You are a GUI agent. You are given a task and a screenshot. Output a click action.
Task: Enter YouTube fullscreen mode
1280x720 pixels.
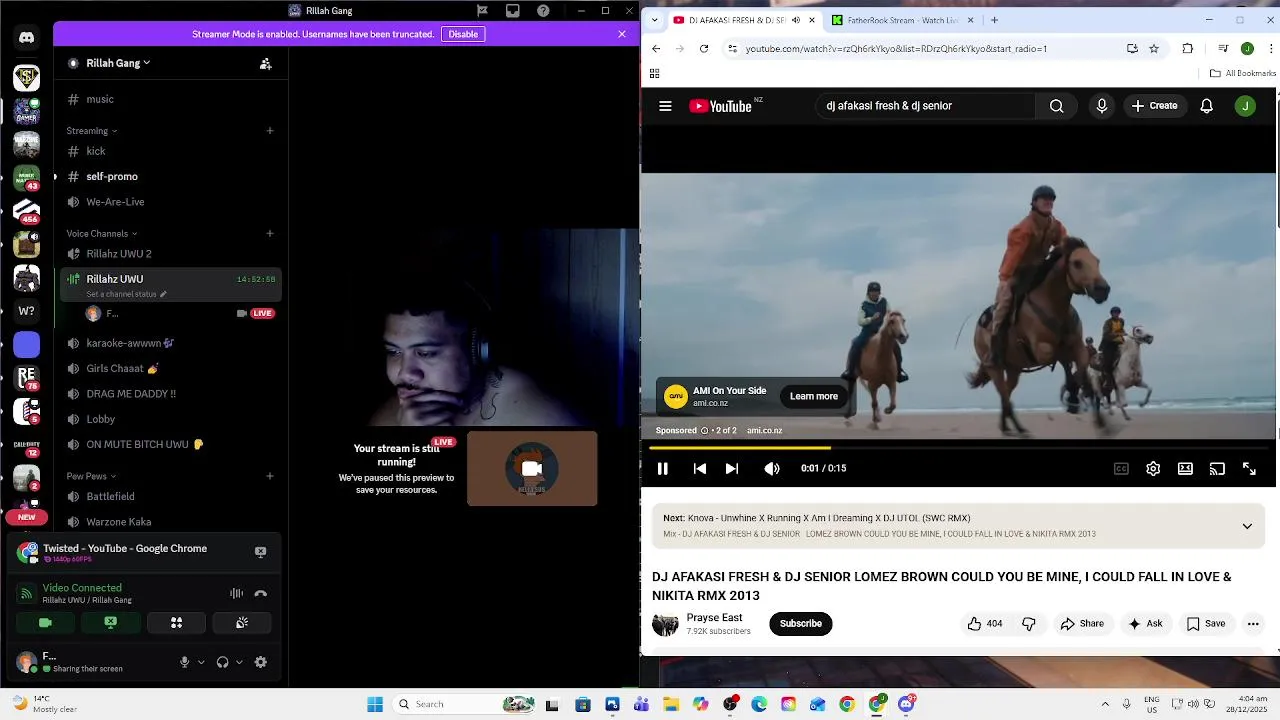click(1249, 468)
